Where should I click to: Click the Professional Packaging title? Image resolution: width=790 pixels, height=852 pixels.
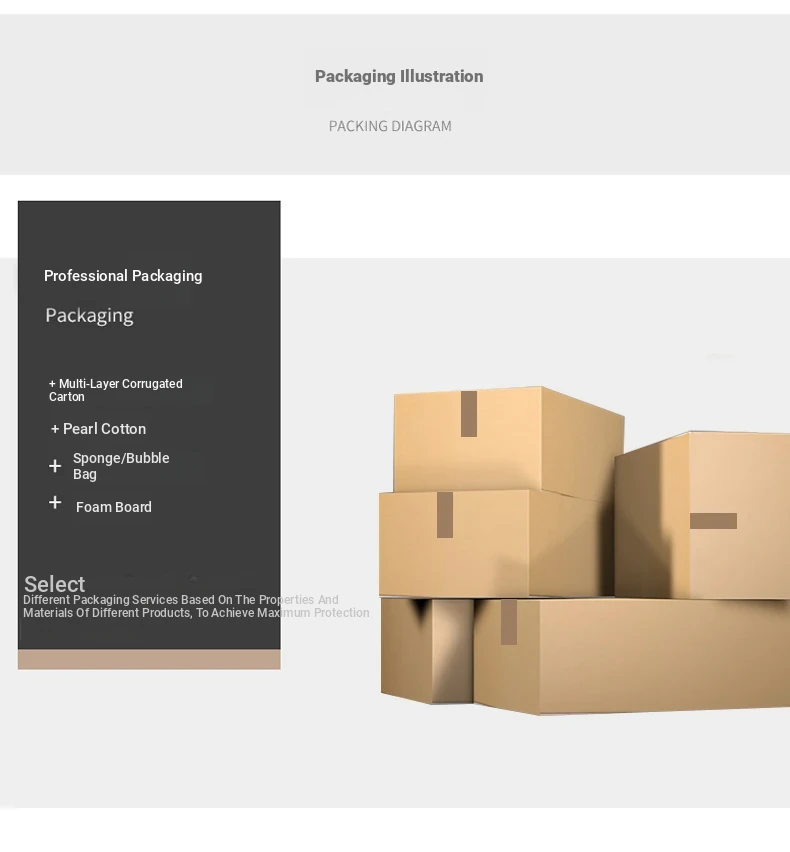click(123, 276)
